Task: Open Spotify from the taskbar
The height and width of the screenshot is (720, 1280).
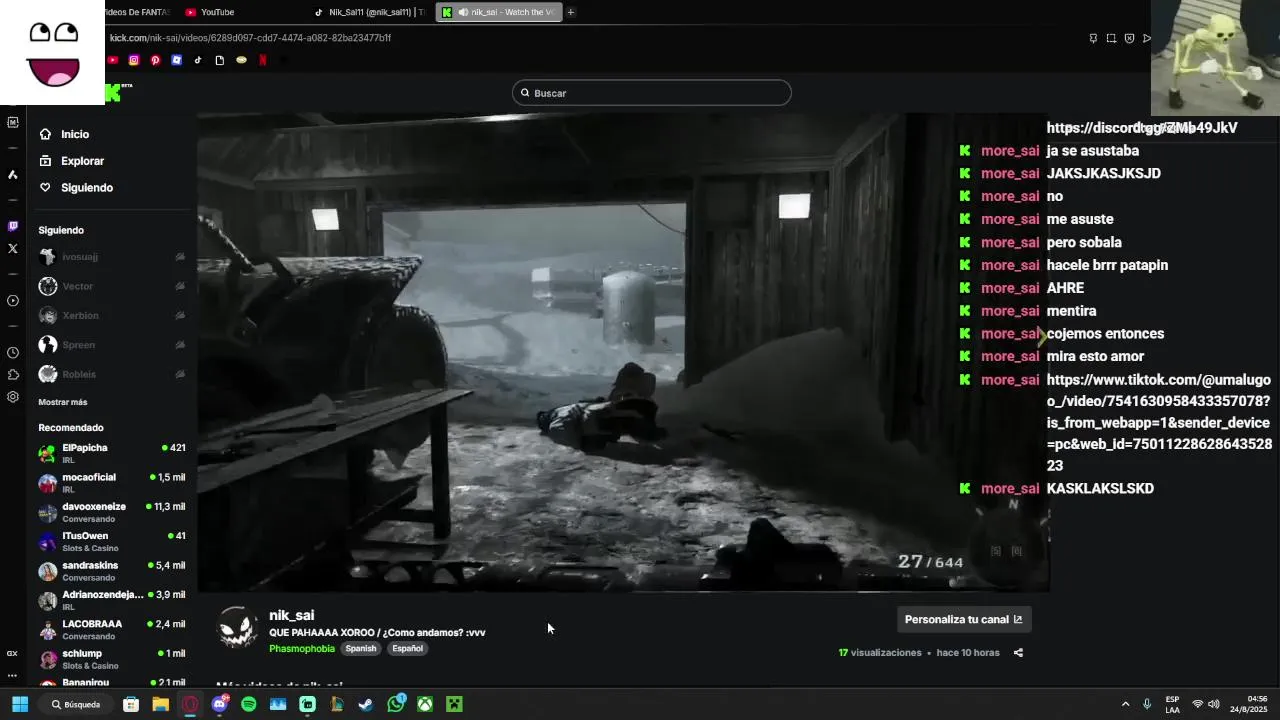Action: (249, 704)
